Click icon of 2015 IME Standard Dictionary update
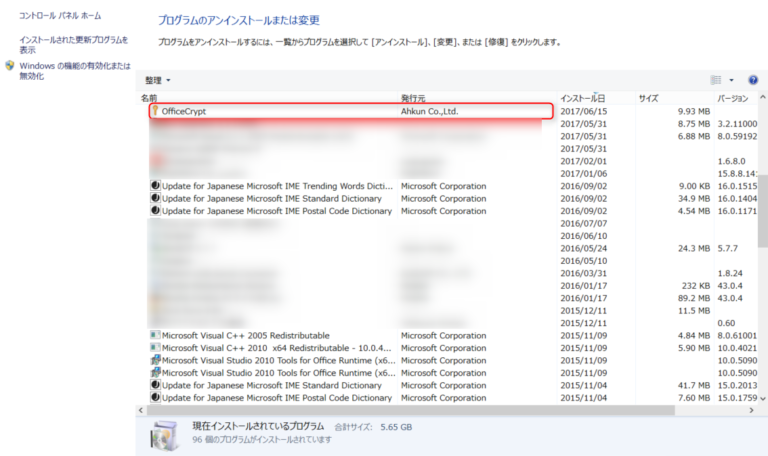Image resolution: width=768 pixels, height=456 pixels. tap(155, 385)
